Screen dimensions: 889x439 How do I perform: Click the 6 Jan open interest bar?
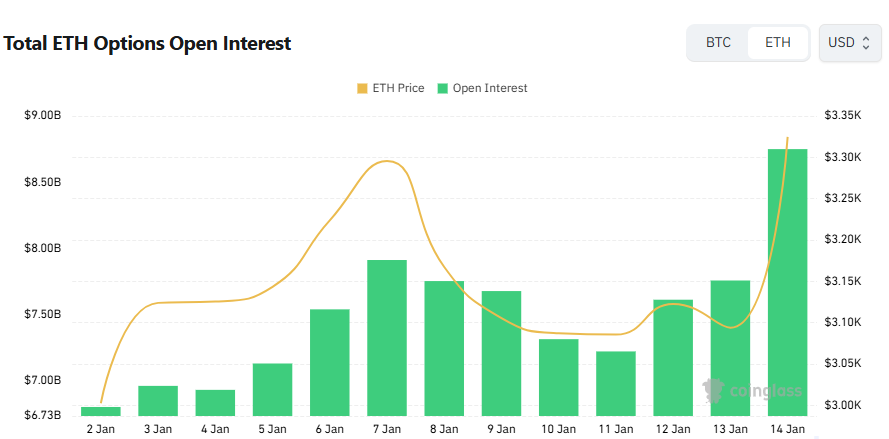pyautogui.click(x=330, y=362)
